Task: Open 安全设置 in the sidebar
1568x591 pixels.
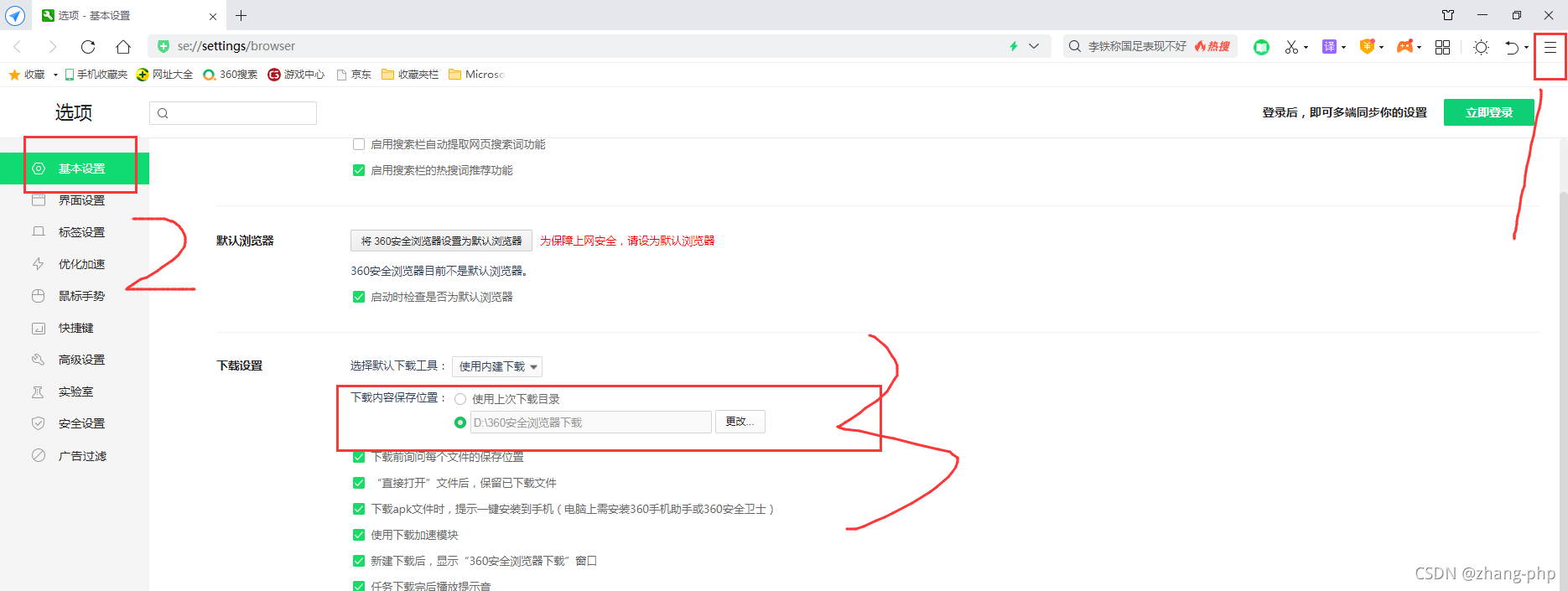Action: (75, 423)
